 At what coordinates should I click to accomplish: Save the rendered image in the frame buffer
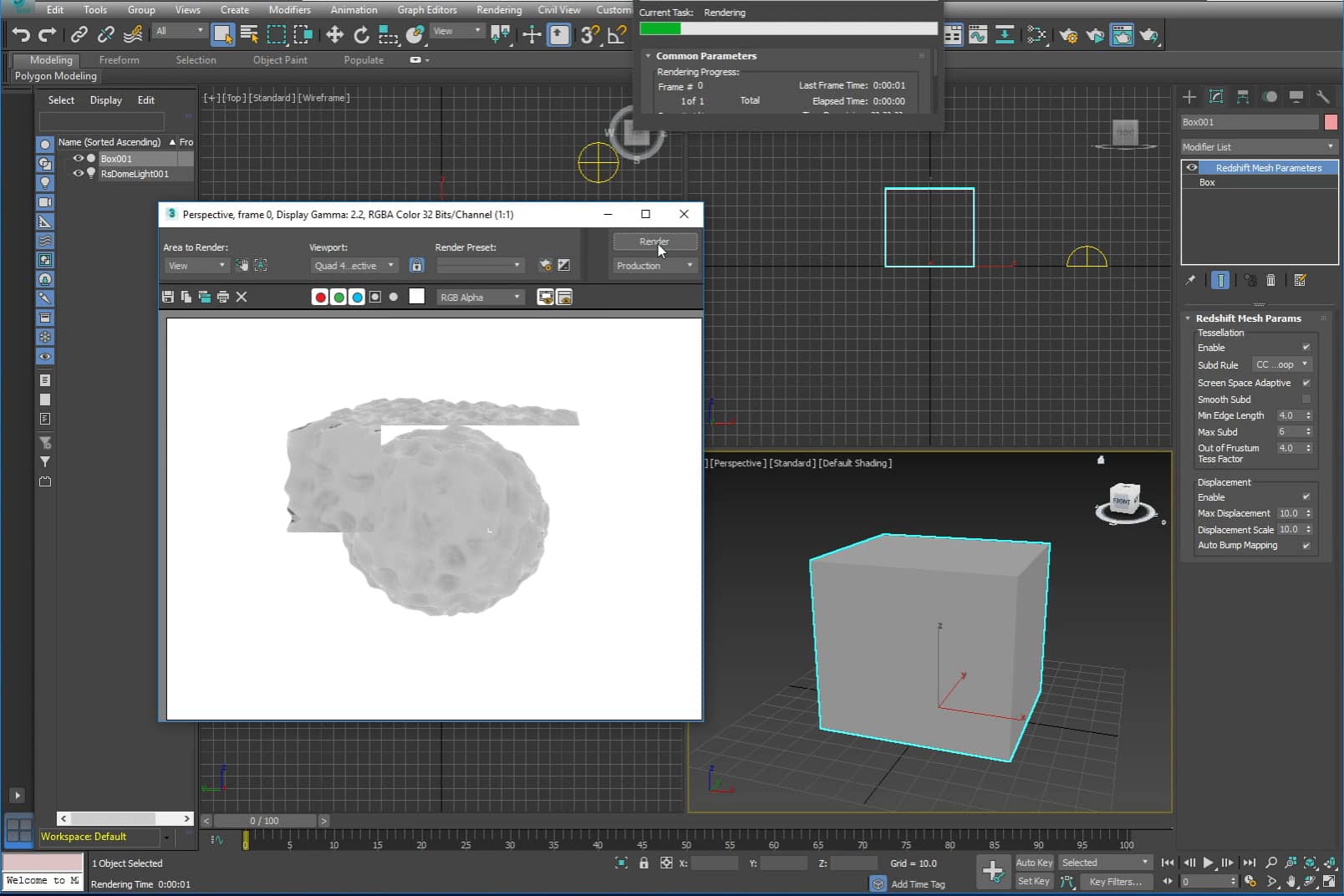coord(167,297)
